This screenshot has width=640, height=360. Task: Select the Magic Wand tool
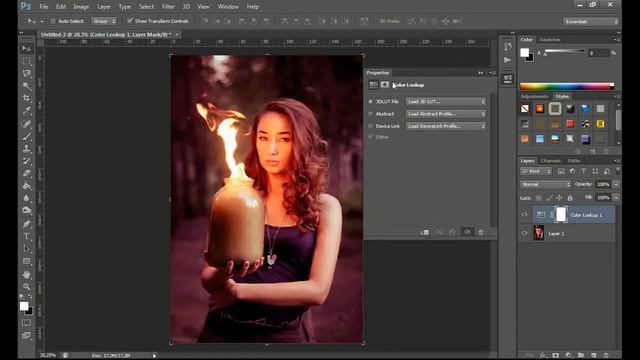(27, 86)
